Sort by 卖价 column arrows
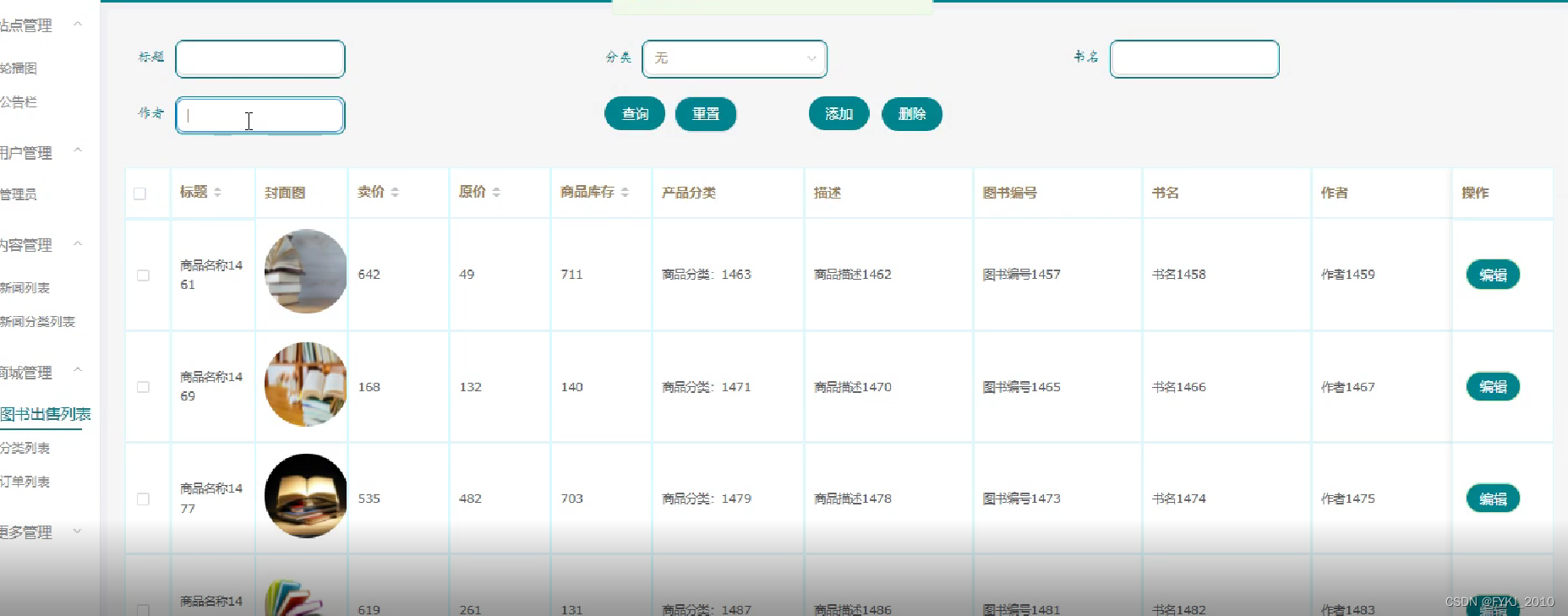Image resolution: width=1568 pixels, height=616 pixels. point(395,193)
